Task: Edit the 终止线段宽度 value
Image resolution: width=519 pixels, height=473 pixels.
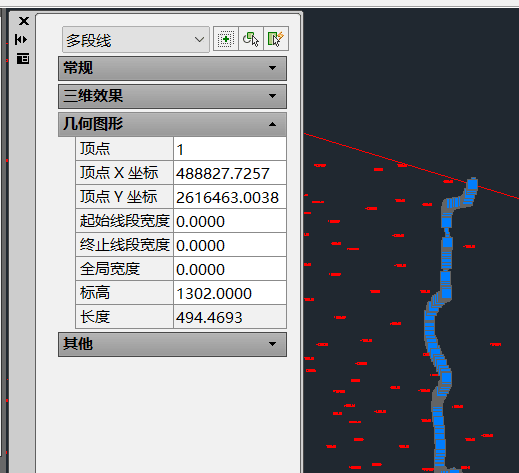Action: tap(230, 245)
